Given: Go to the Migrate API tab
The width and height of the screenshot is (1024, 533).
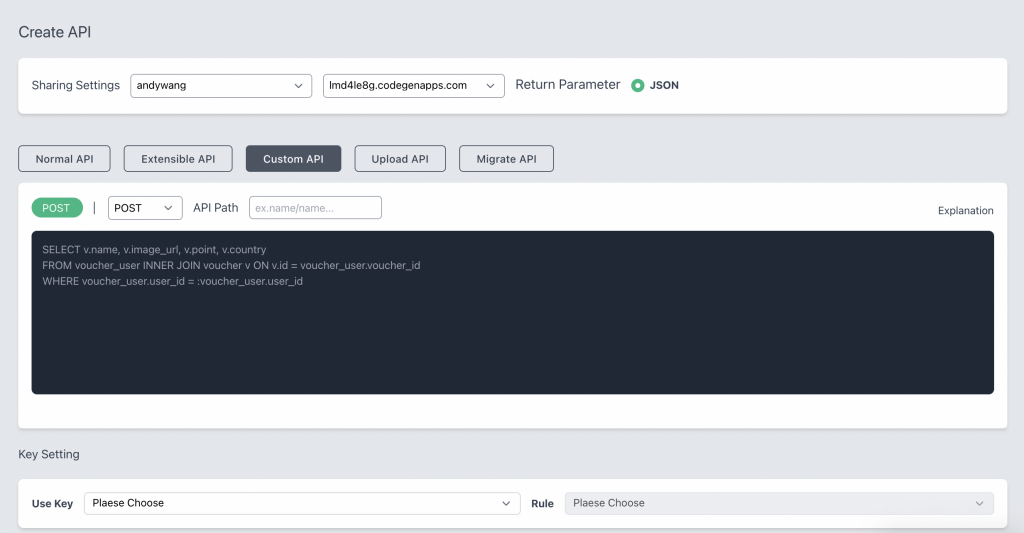Looking at the screenshot, I should (506, 159).
